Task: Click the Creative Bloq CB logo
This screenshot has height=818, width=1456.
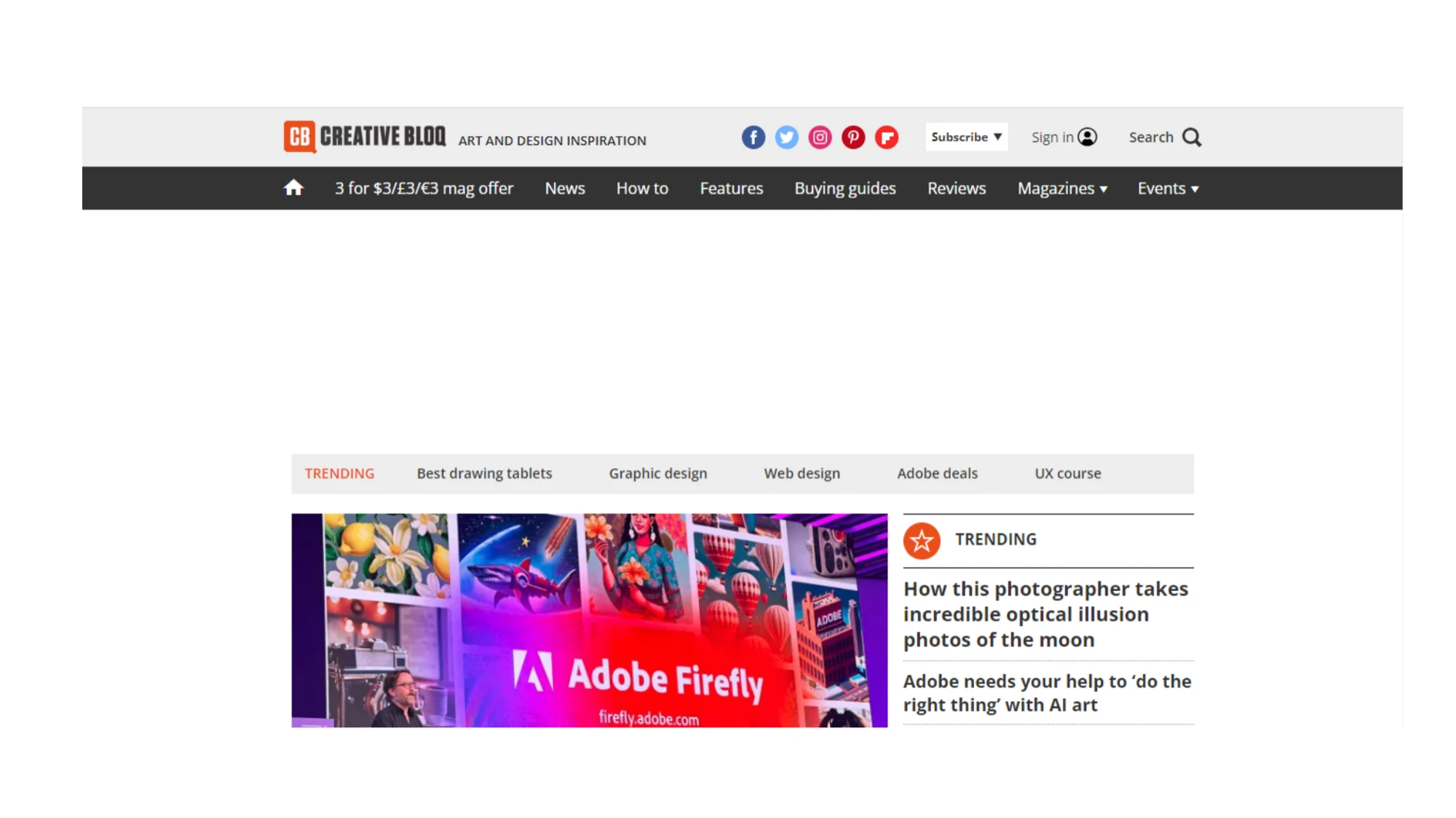Action: tap(299, 137)
